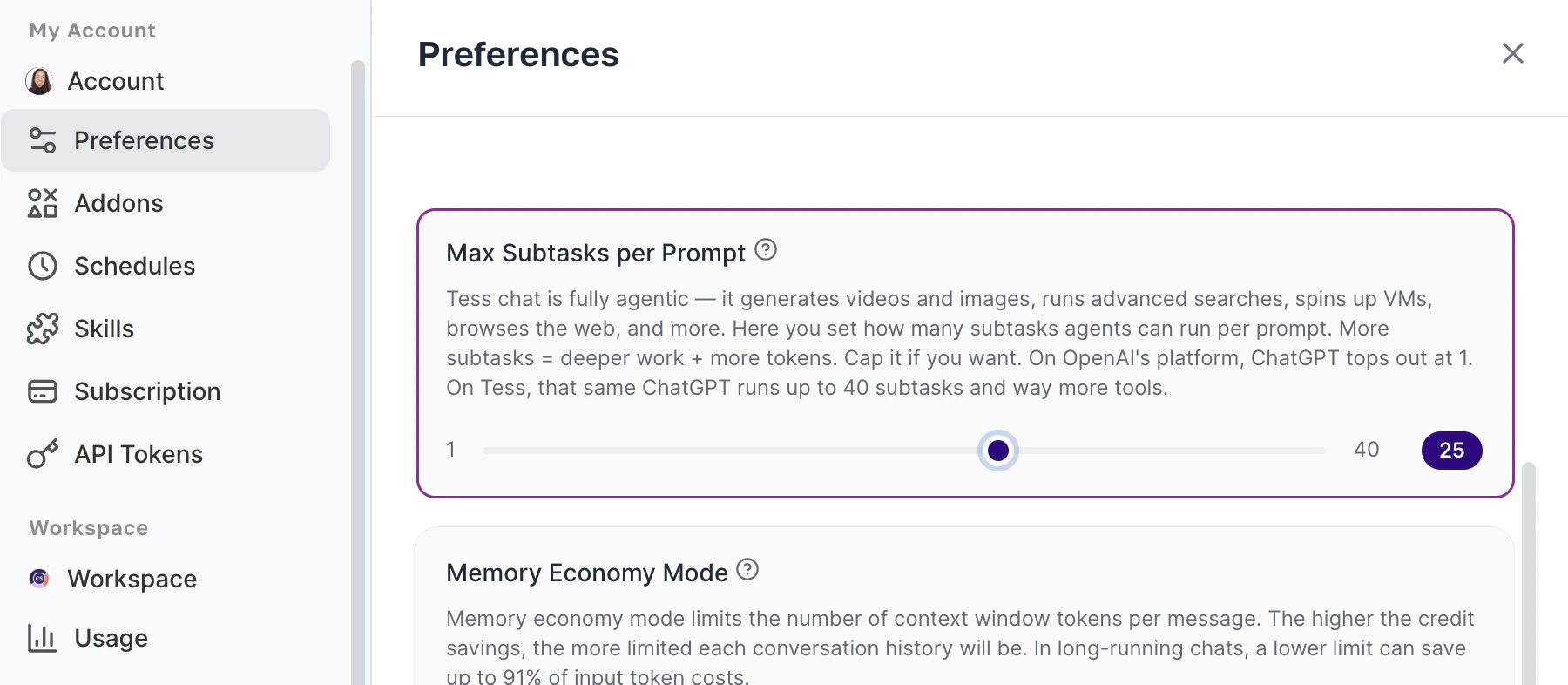
Task: Click the Preferences sliders icon
Action: point(43,140)
